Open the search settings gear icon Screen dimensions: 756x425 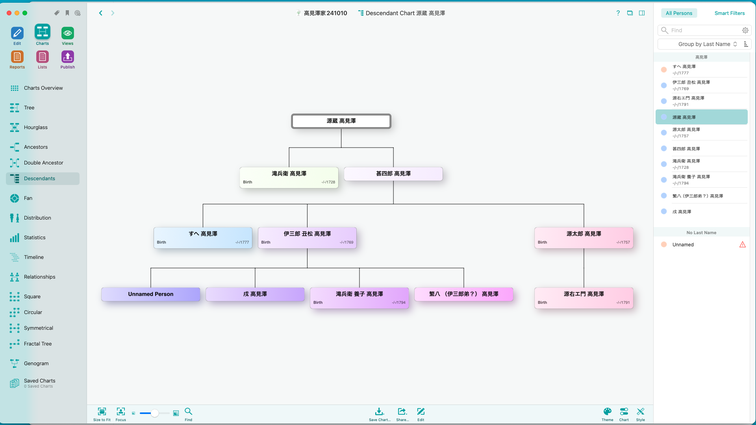(745, 30)
